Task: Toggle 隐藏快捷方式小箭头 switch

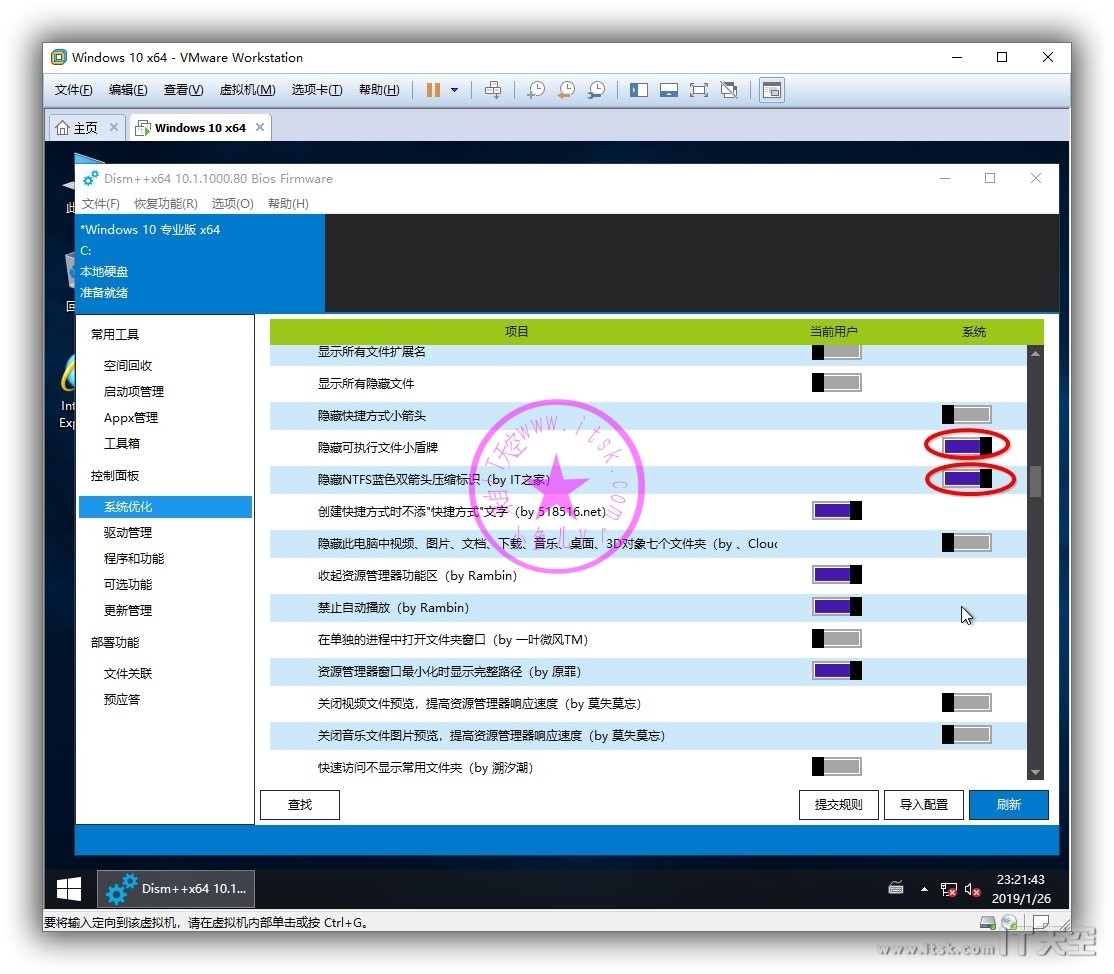Action: tap(966, 414)
